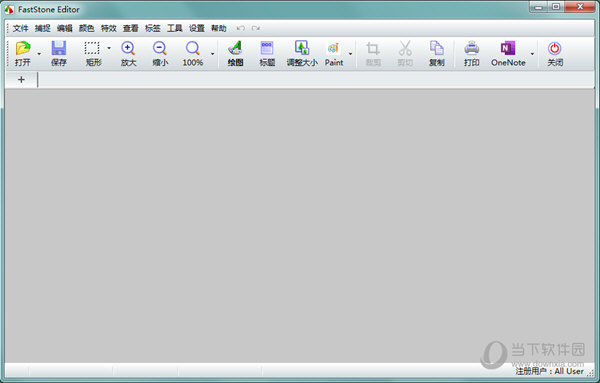Expand the dropdown arrow beside 100% zoom
This screenshot has height=383, width=600.
coord(212,54)
